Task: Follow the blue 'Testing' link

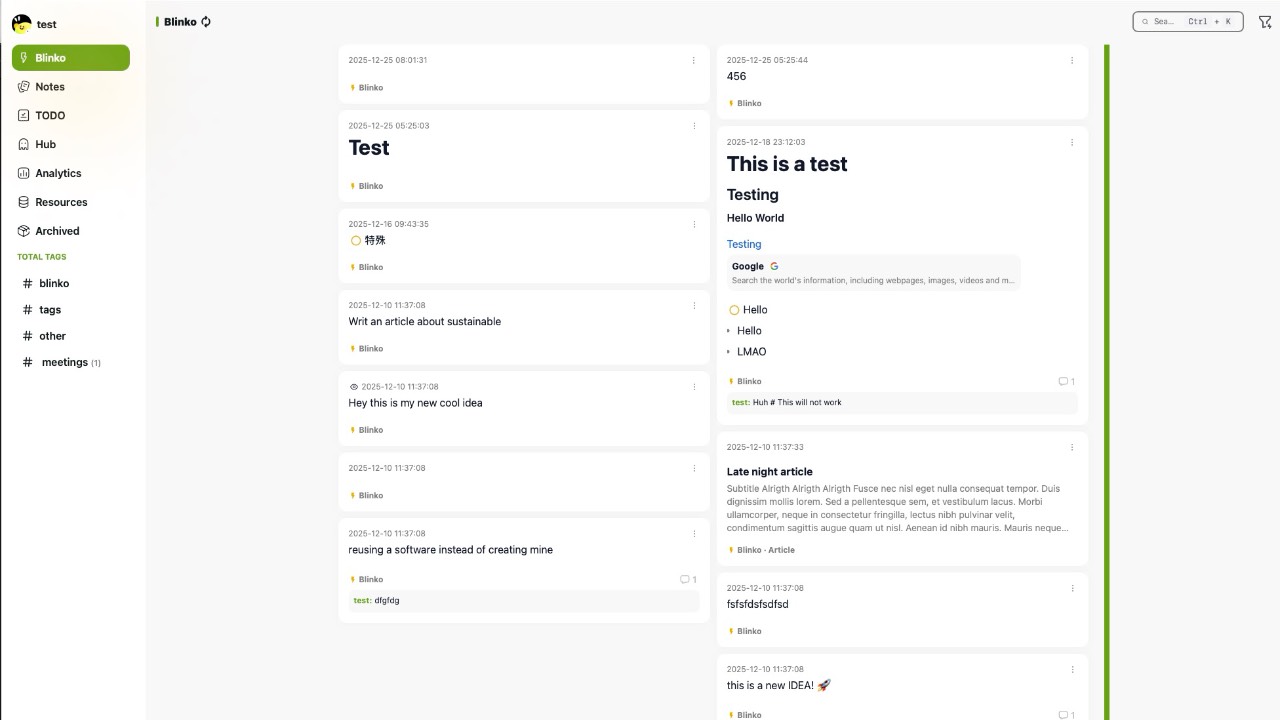Action: (744, 244)
